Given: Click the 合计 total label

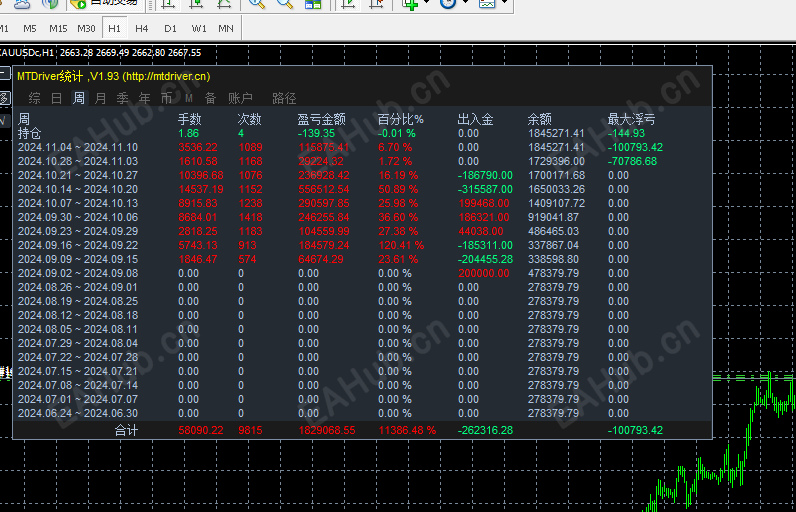Looking at the screenshot, I should 126,430.
